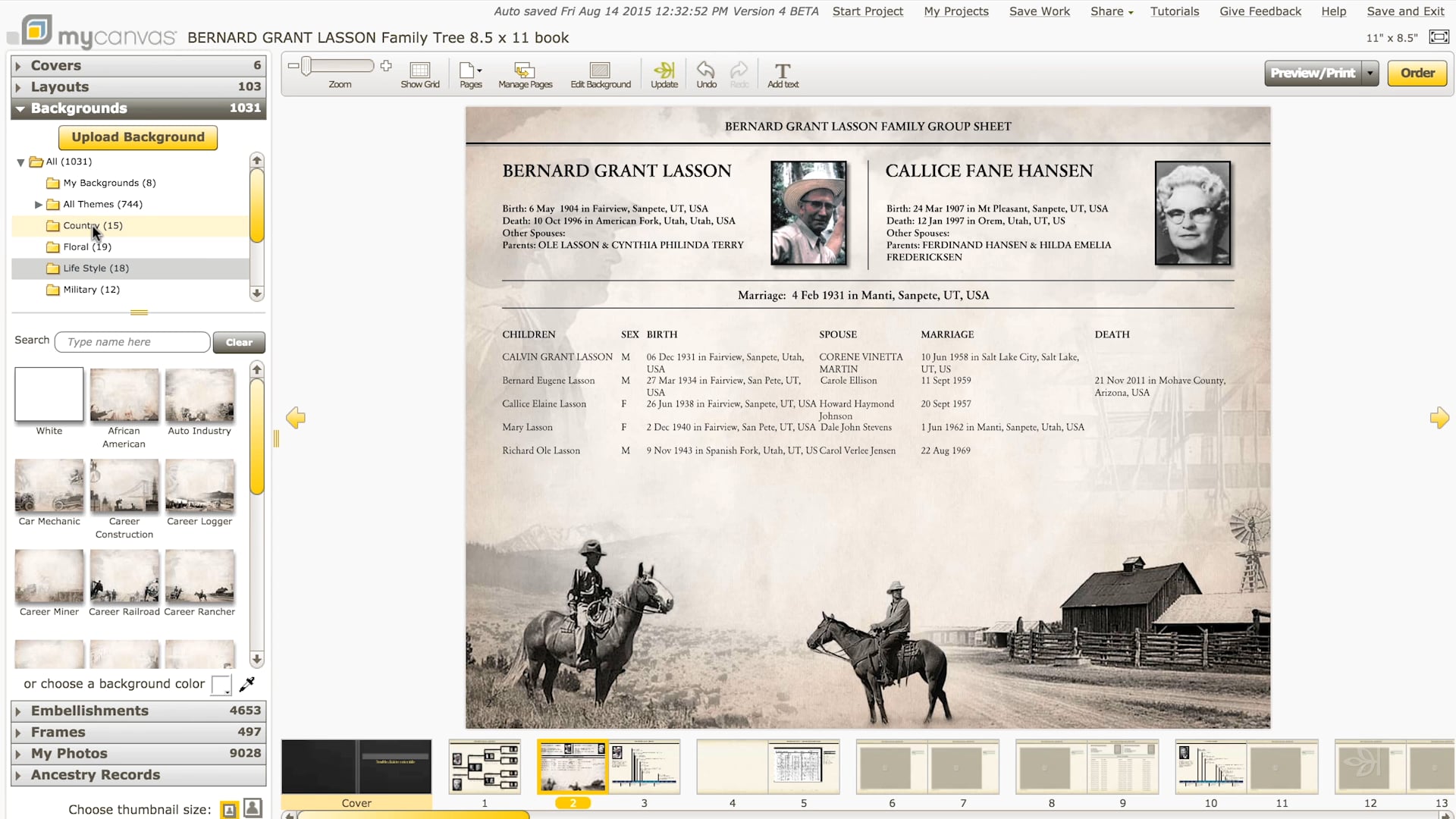The width and height of the screenshot is (1456, 819).
Task: Select page 5 thumbnail at the bottom
Action: click(803, 767)
